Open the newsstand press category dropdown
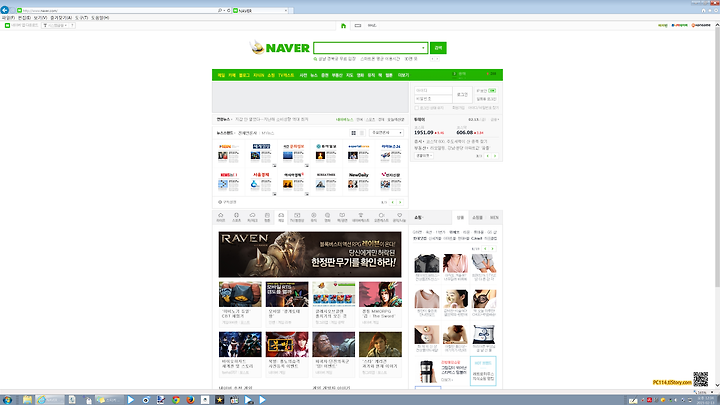720x405 pixels. (x=386, y=133)
